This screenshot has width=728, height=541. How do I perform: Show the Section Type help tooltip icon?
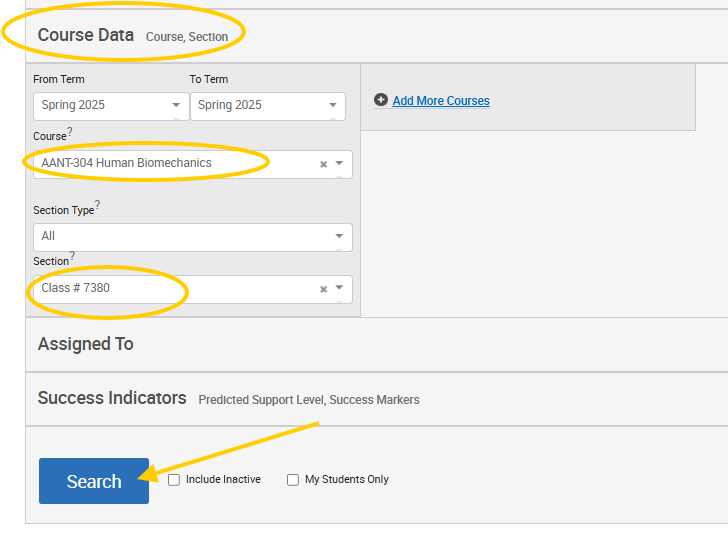click(x=97, y=206)
